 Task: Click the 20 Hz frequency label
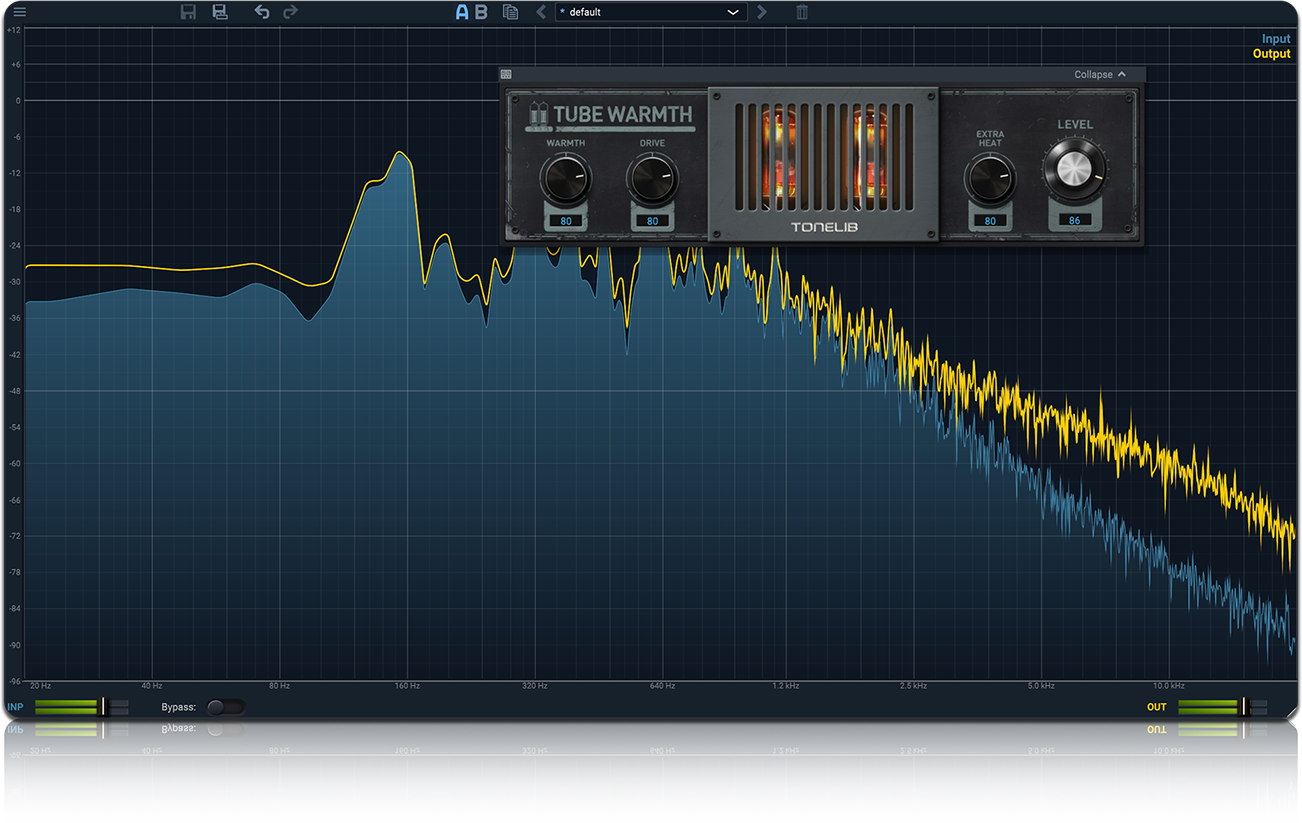(41, 686)
